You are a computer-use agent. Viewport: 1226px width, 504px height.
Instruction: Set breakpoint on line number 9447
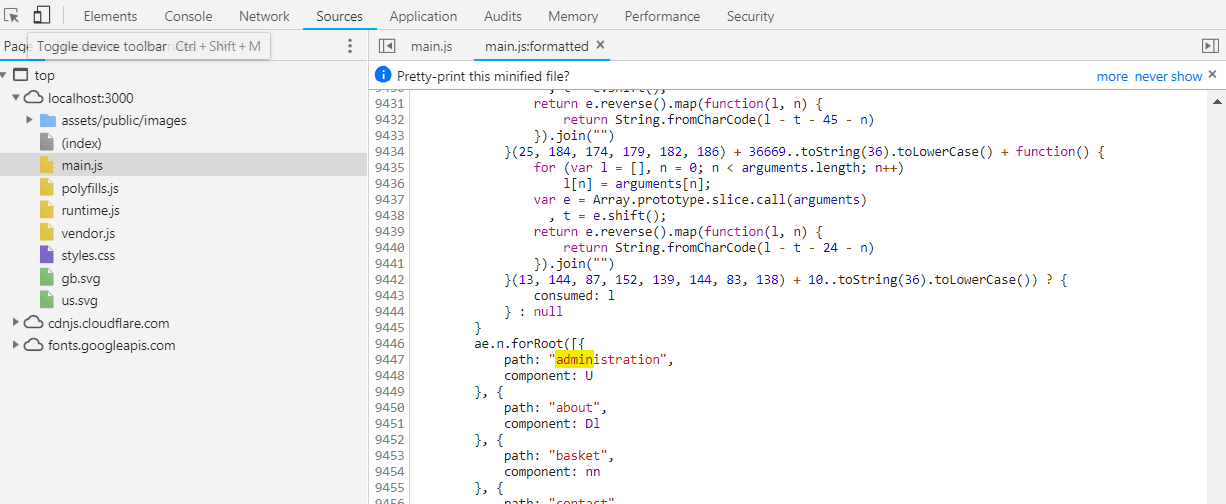[x=389, y=359]
